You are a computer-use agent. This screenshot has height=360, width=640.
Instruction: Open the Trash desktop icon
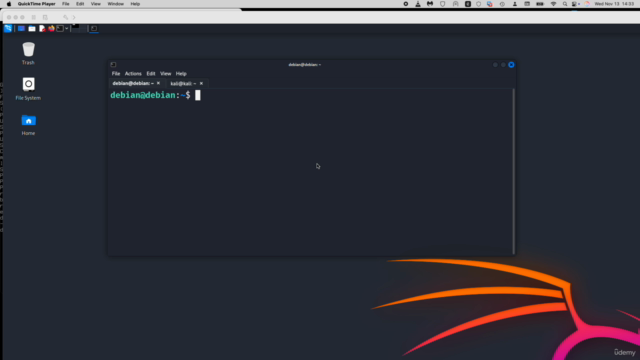pos(28,53)
